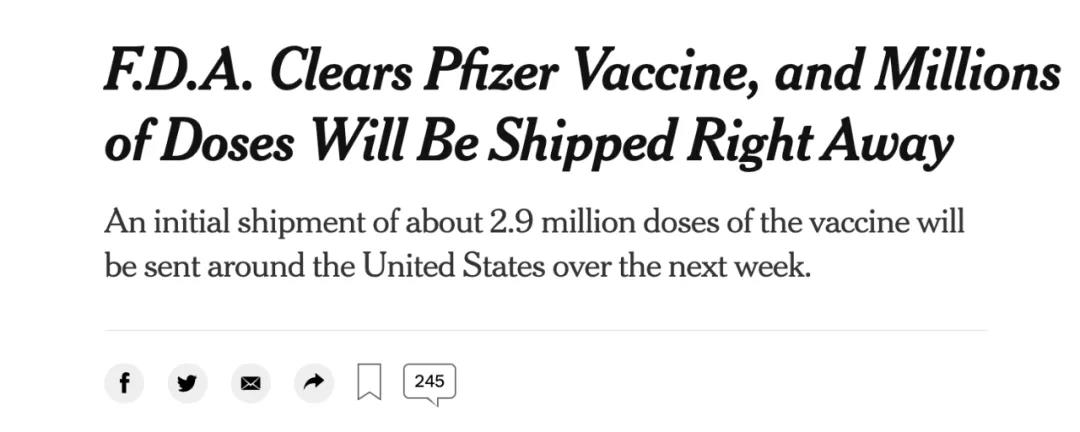
Task: Click horizontal divider line below summary
Action: (x=546, y=330)
